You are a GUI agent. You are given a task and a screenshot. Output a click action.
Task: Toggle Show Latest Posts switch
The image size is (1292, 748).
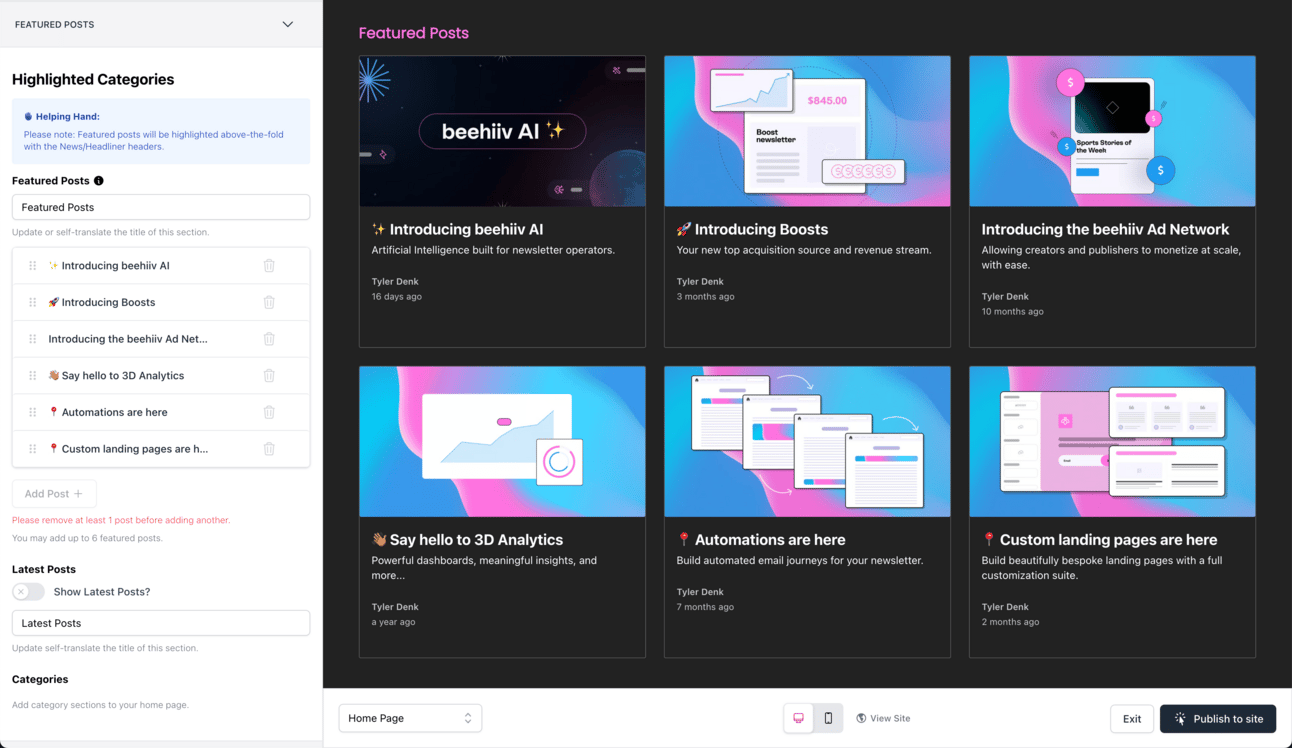28,592
